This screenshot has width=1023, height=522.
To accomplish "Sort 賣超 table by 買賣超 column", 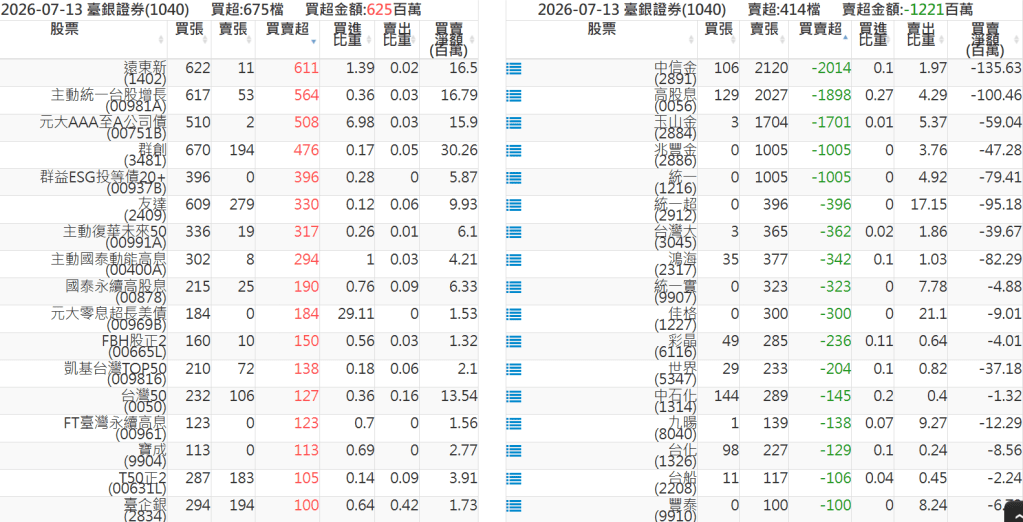I will tap(819, 40).
